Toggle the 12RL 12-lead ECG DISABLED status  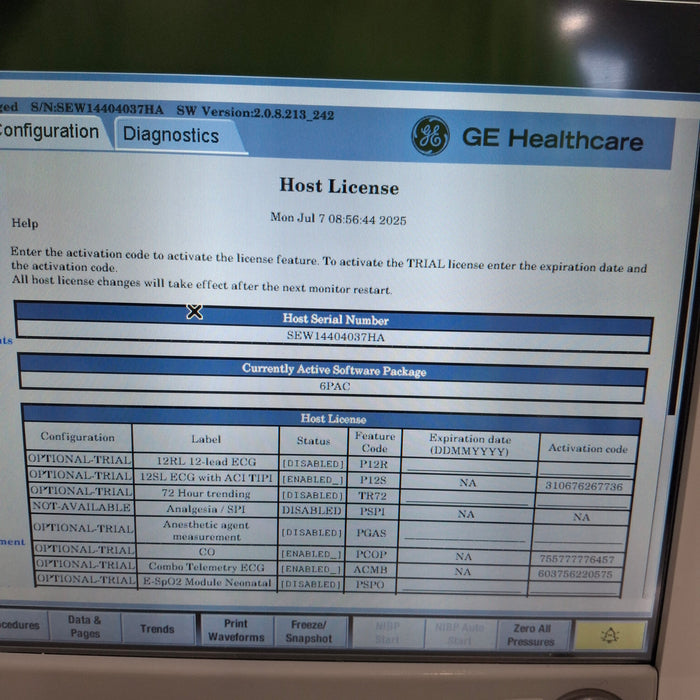(x=313, y=464)
